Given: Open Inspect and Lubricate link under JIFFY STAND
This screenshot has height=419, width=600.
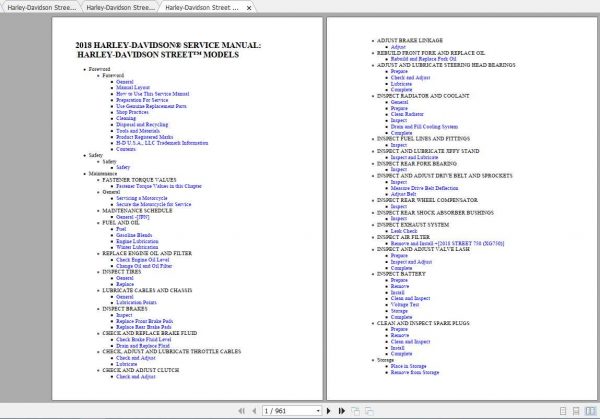Looking at the screenshot, I should (x=414, y=157).
